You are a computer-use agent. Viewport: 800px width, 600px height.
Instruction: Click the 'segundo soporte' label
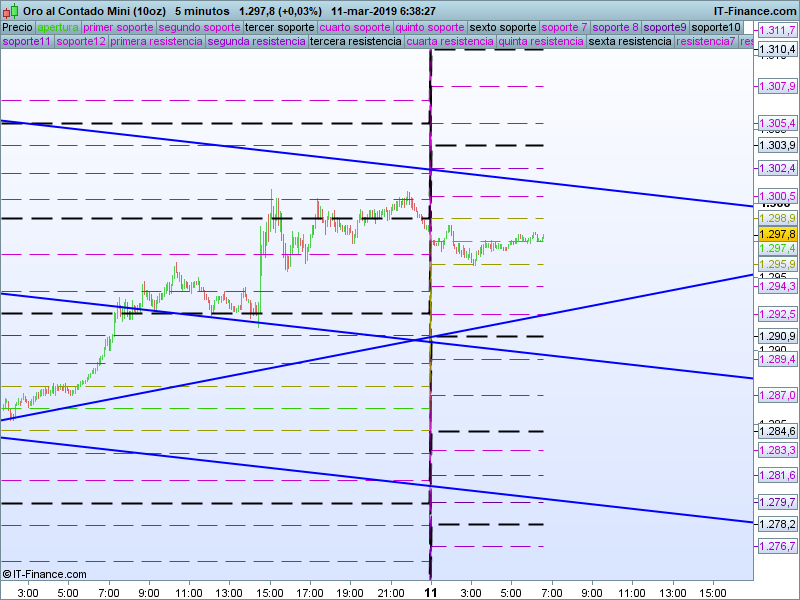click(x=199, y=27)
